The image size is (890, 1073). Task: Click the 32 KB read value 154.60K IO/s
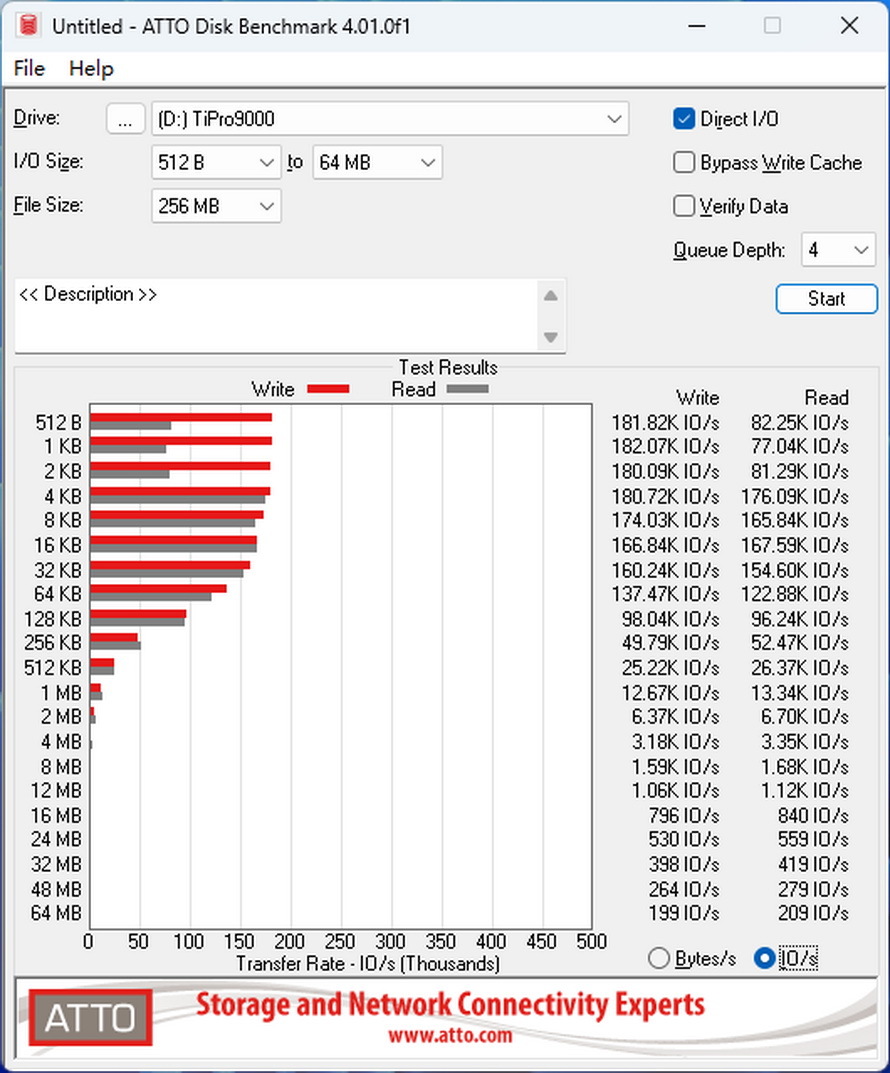point(794,570)
